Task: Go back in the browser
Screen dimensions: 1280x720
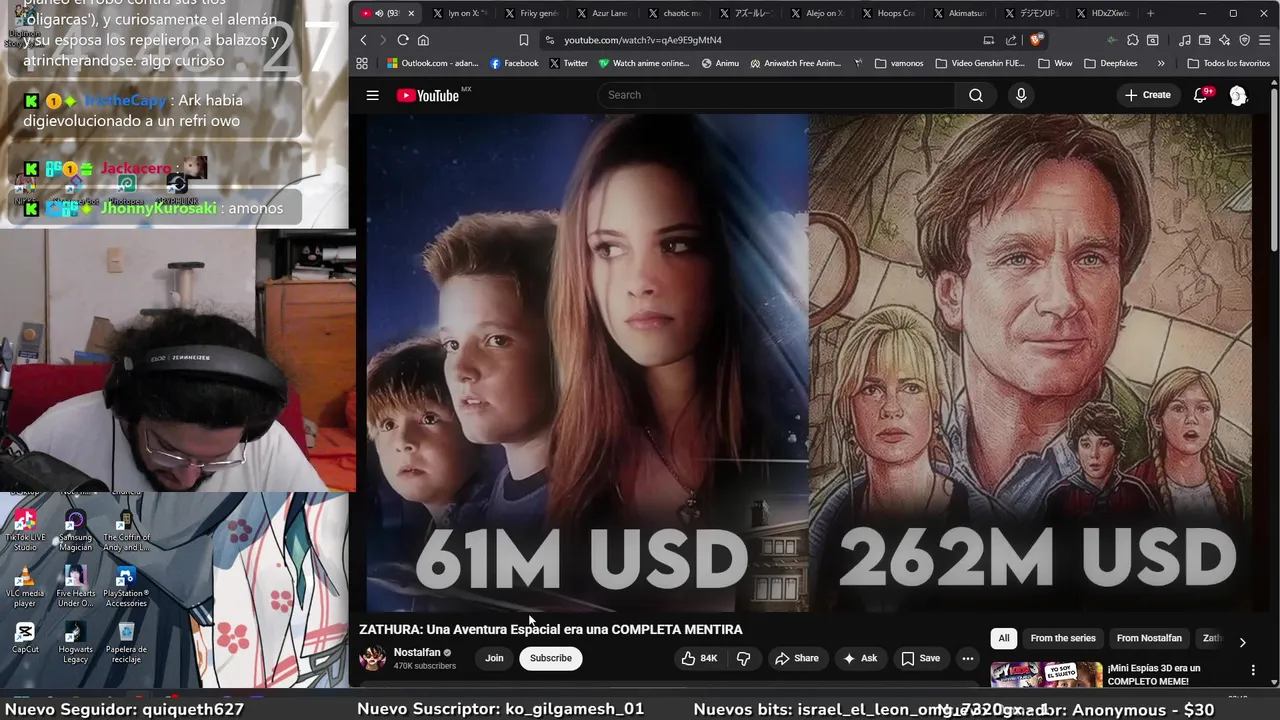Action: pos(363,40)
